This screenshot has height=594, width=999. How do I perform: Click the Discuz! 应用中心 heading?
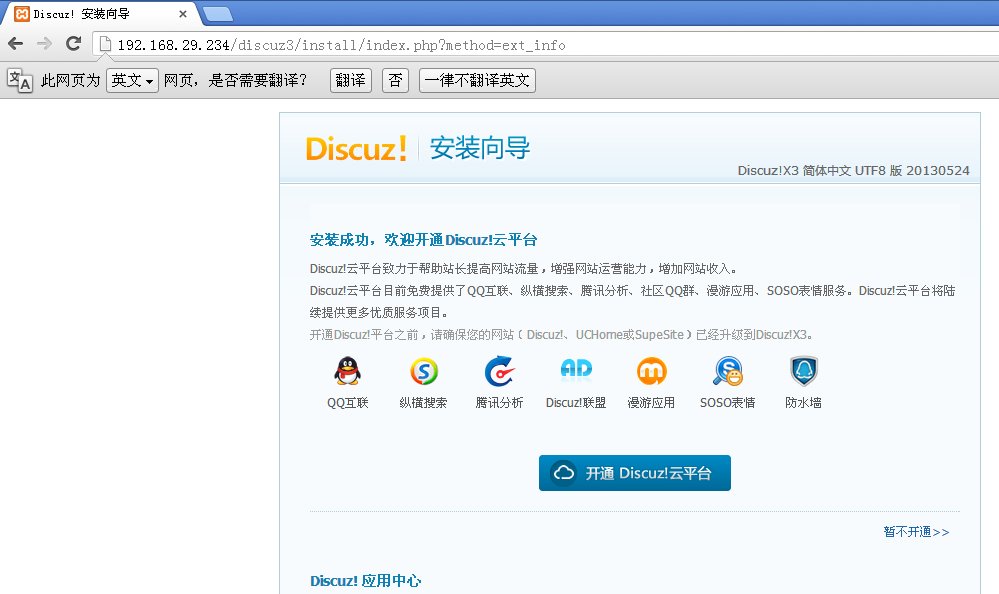(x=365, y=581)
